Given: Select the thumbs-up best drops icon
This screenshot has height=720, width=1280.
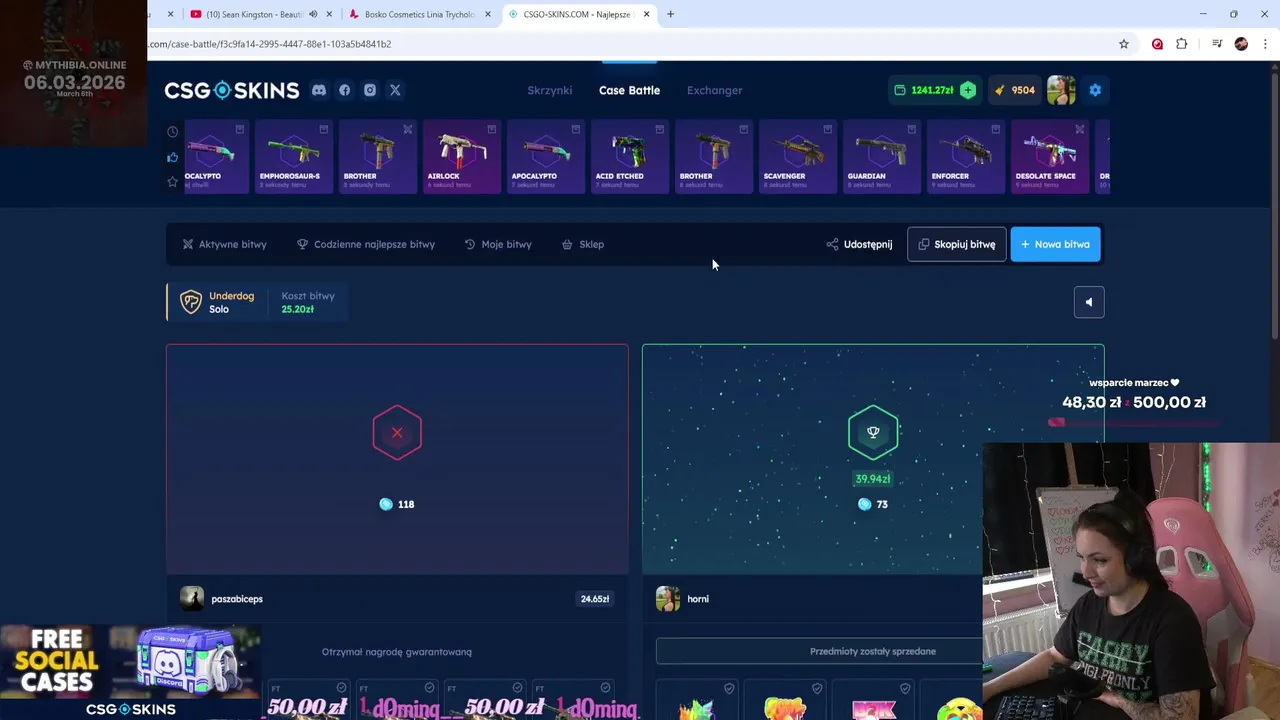Looking at the screenshot, I should click(173, 157).
